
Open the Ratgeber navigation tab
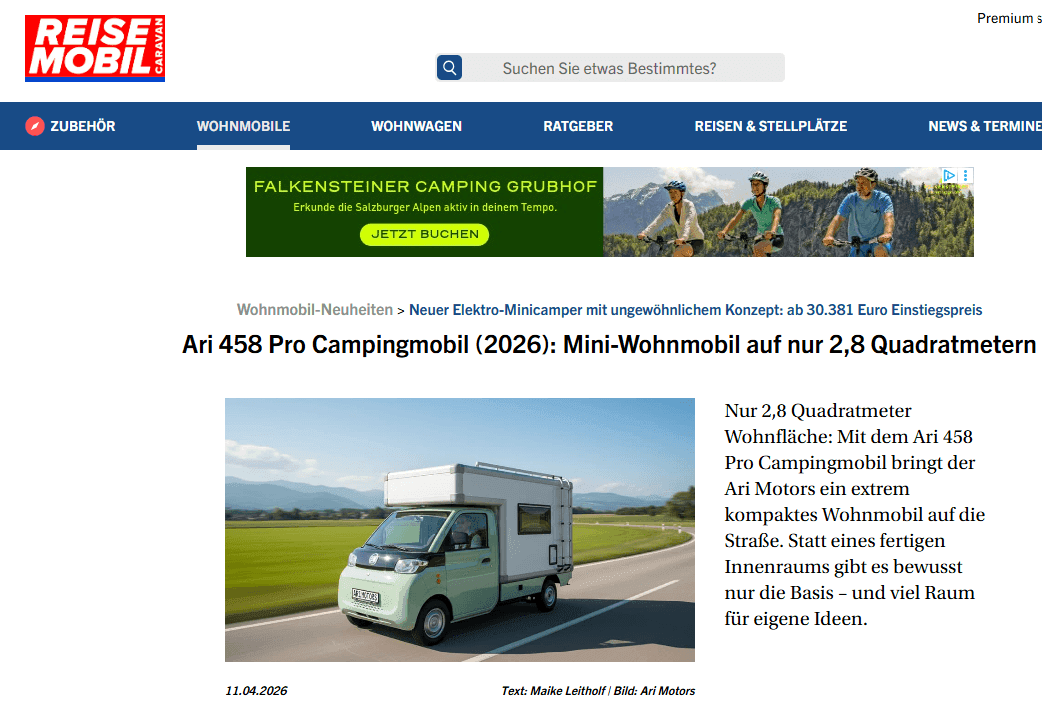[578, 126]
